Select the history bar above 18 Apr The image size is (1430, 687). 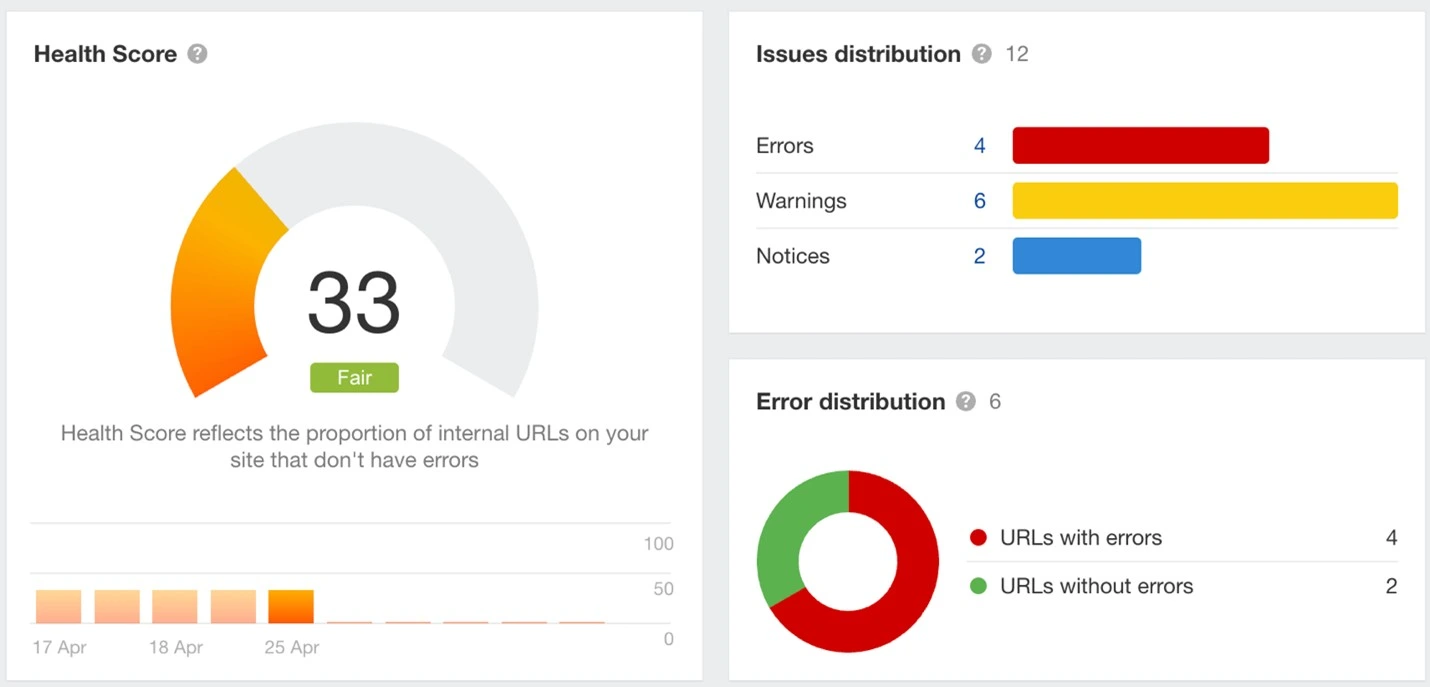click(x=175, y=606)
